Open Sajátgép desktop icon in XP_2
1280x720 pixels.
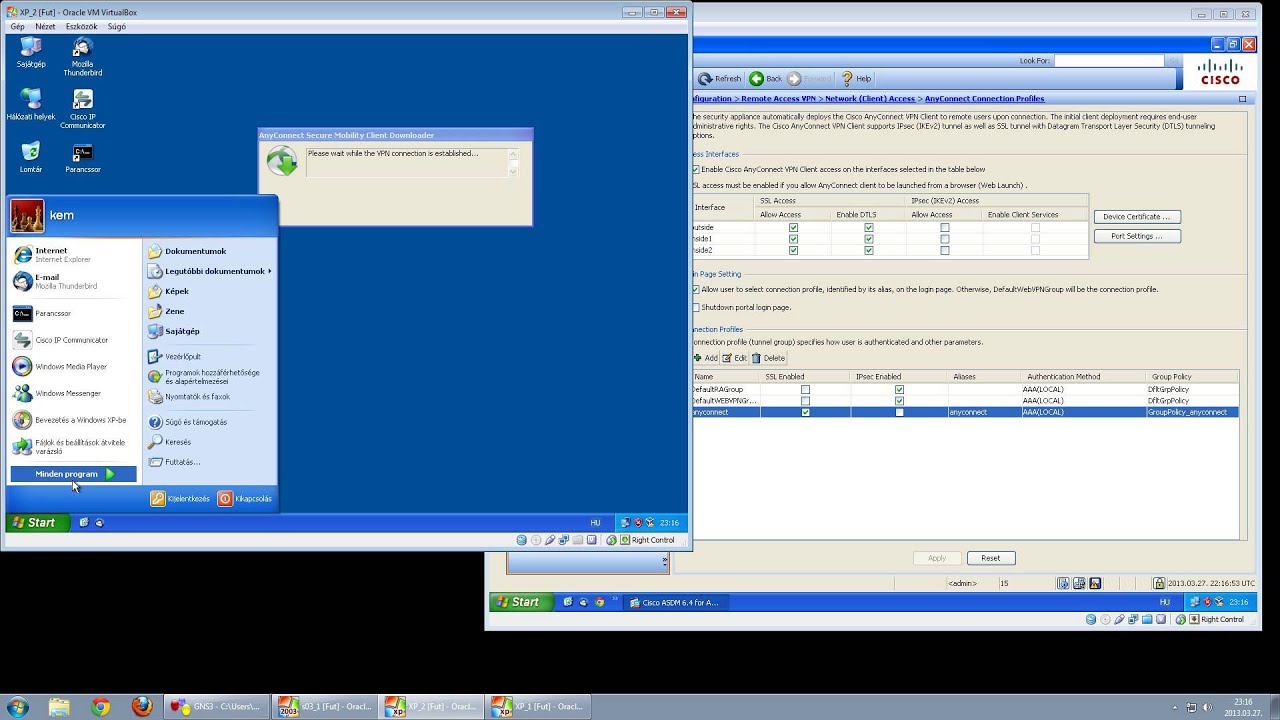[x=31, y=52]
